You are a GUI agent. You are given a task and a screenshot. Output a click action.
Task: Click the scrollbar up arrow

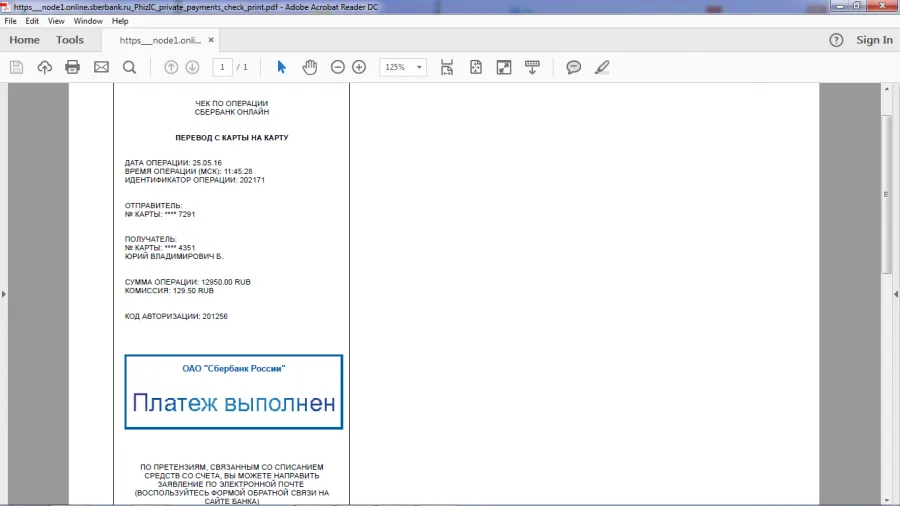886,89
